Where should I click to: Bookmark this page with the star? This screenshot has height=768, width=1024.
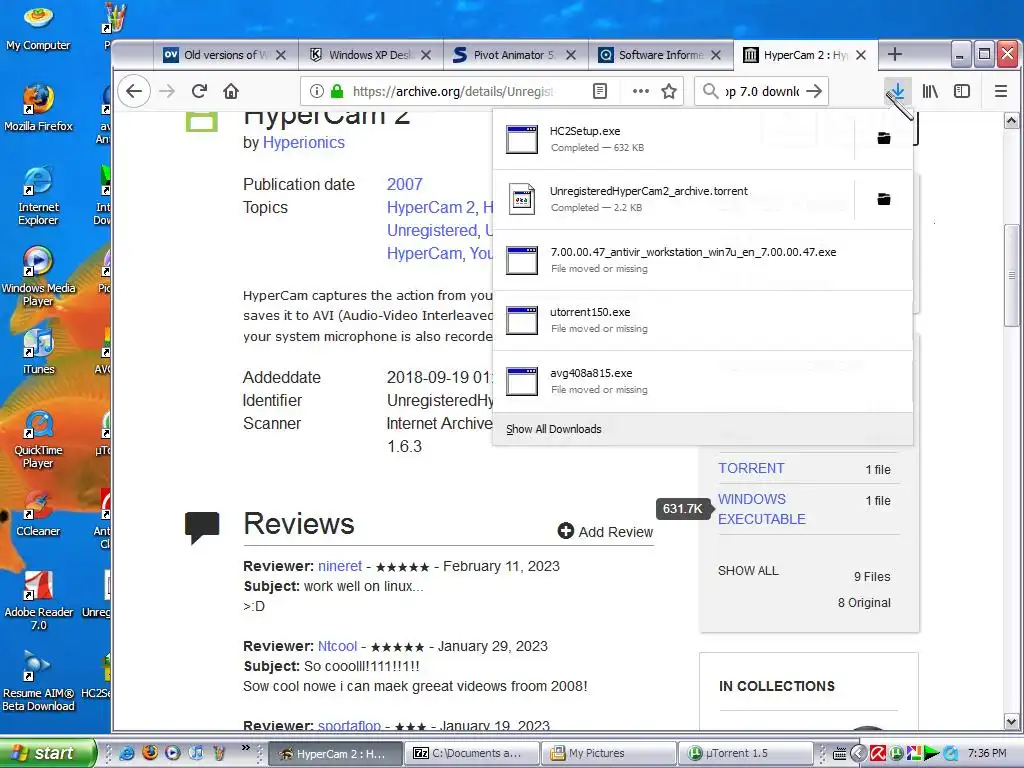669,91
